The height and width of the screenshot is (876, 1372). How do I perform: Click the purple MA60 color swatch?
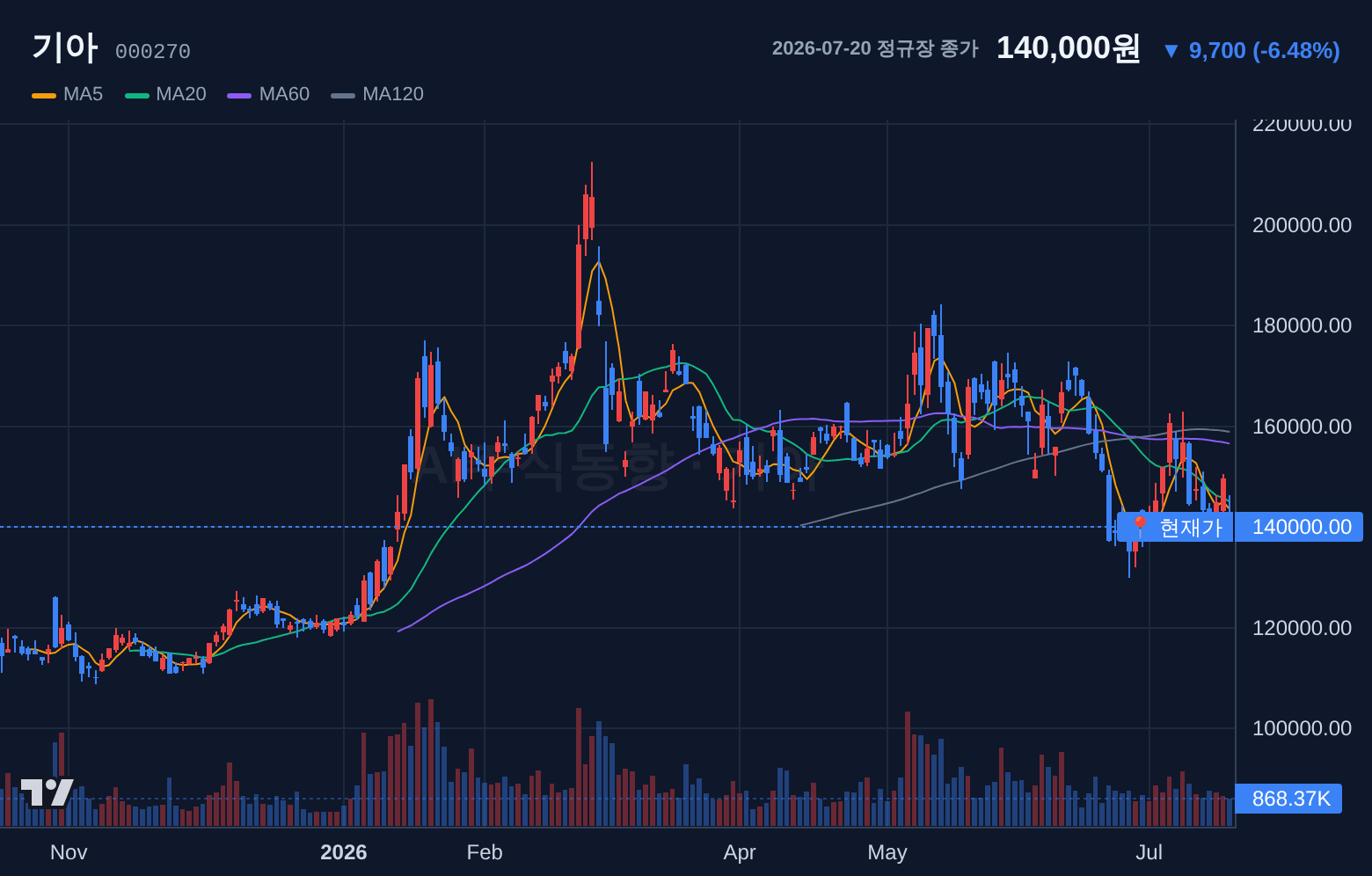pos(239,95)
